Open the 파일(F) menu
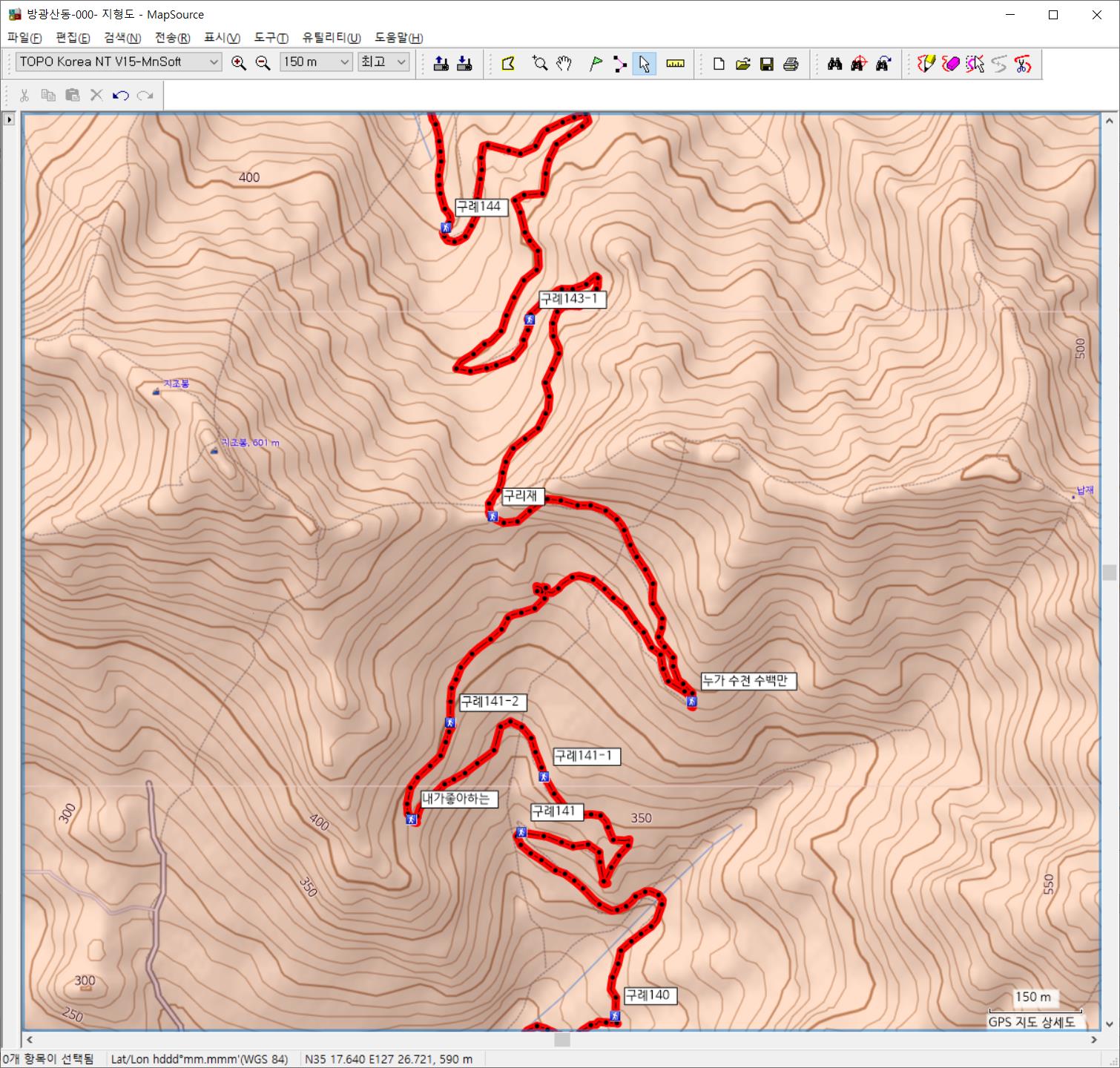This screenshot has width=1120, height=1068. pyautogui.click(x=24, y=38)
